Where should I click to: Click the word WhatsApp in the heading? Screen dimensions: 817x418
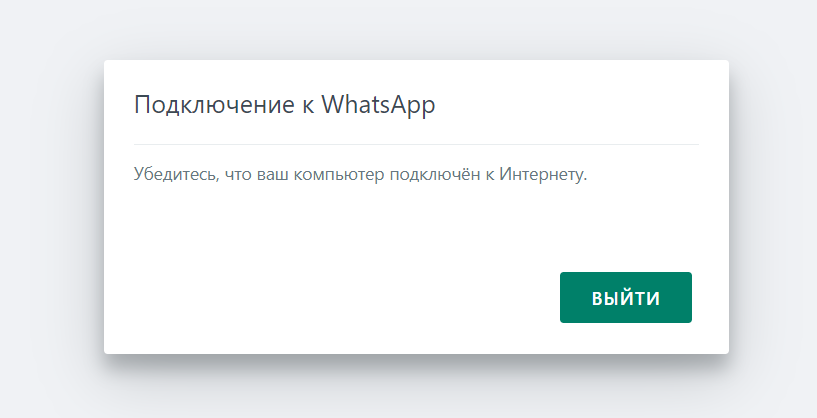[378, 105]
